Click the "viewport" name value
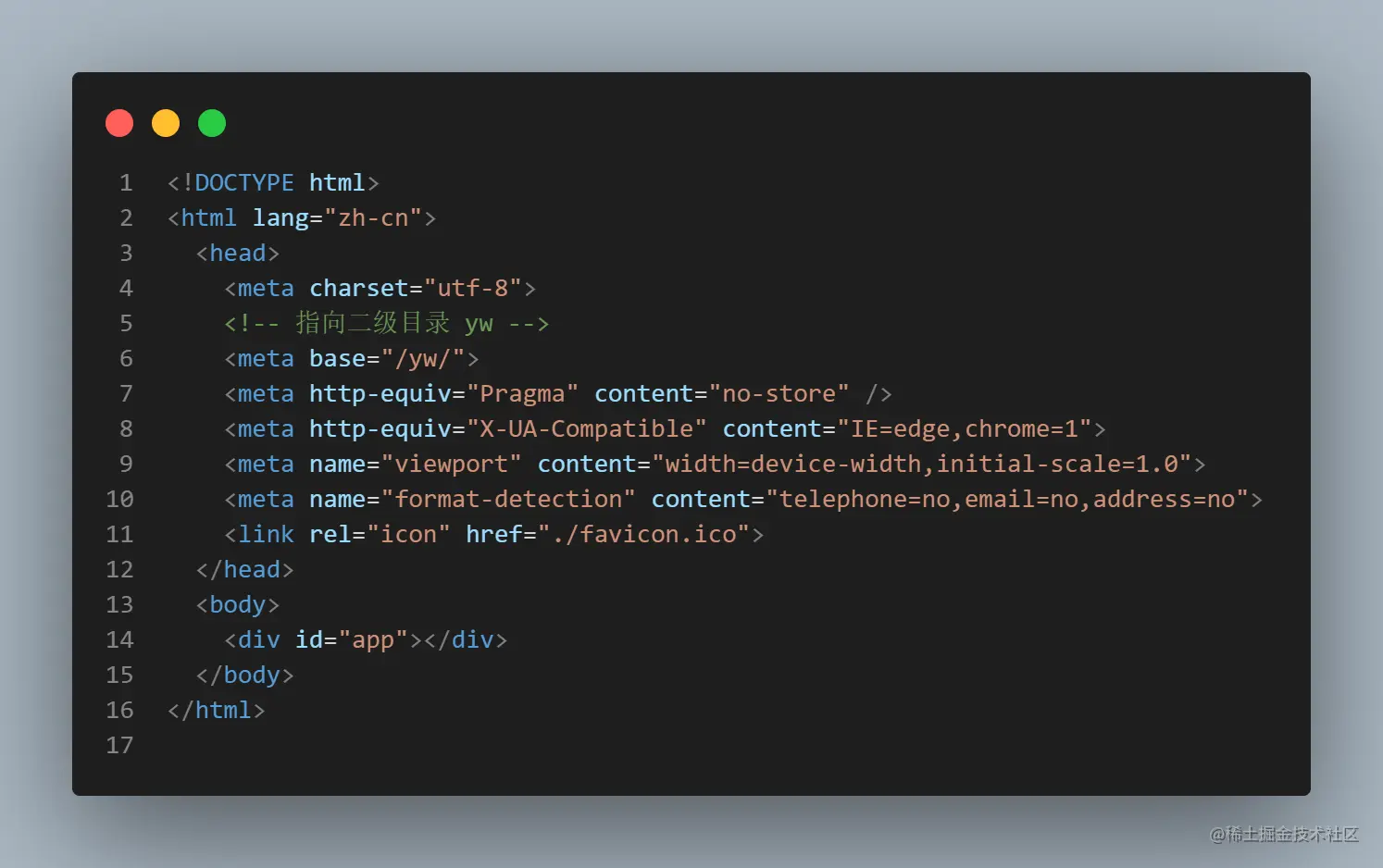Image resolution: width=1383 pixels, height=868 pixels. tap(451, 465)
